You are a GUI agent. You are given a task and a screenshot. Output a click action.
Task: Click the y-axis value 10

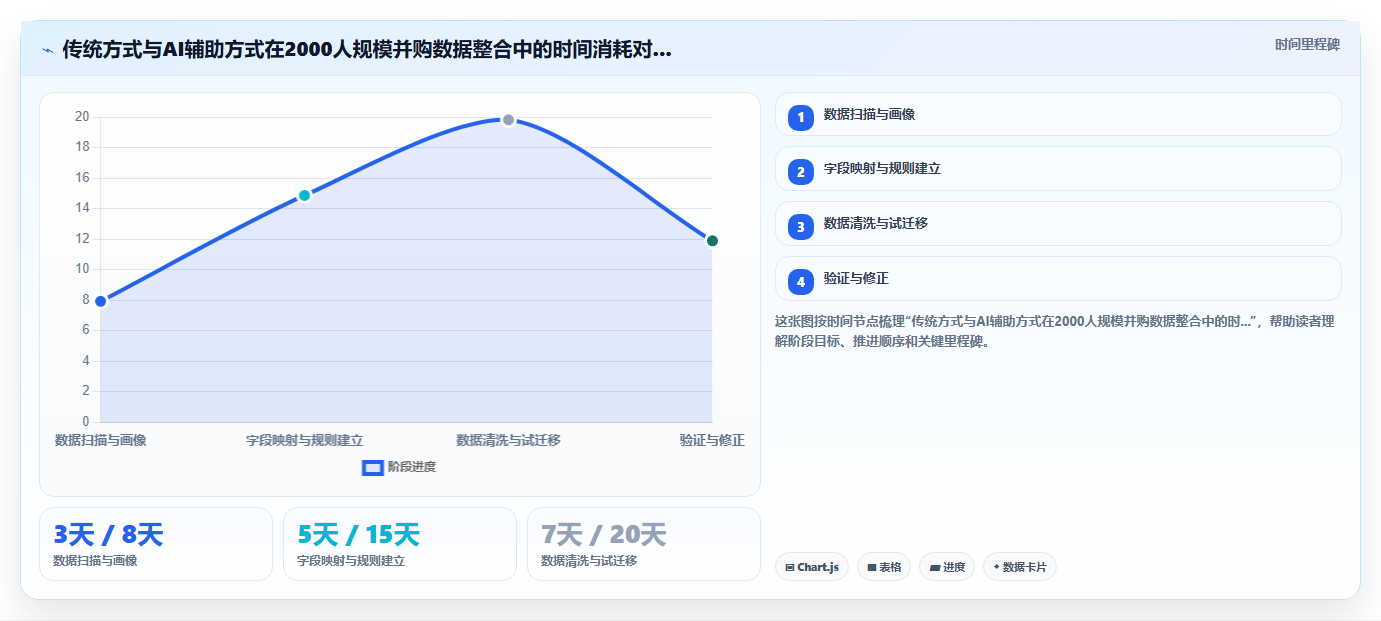[x=82, y=269]
